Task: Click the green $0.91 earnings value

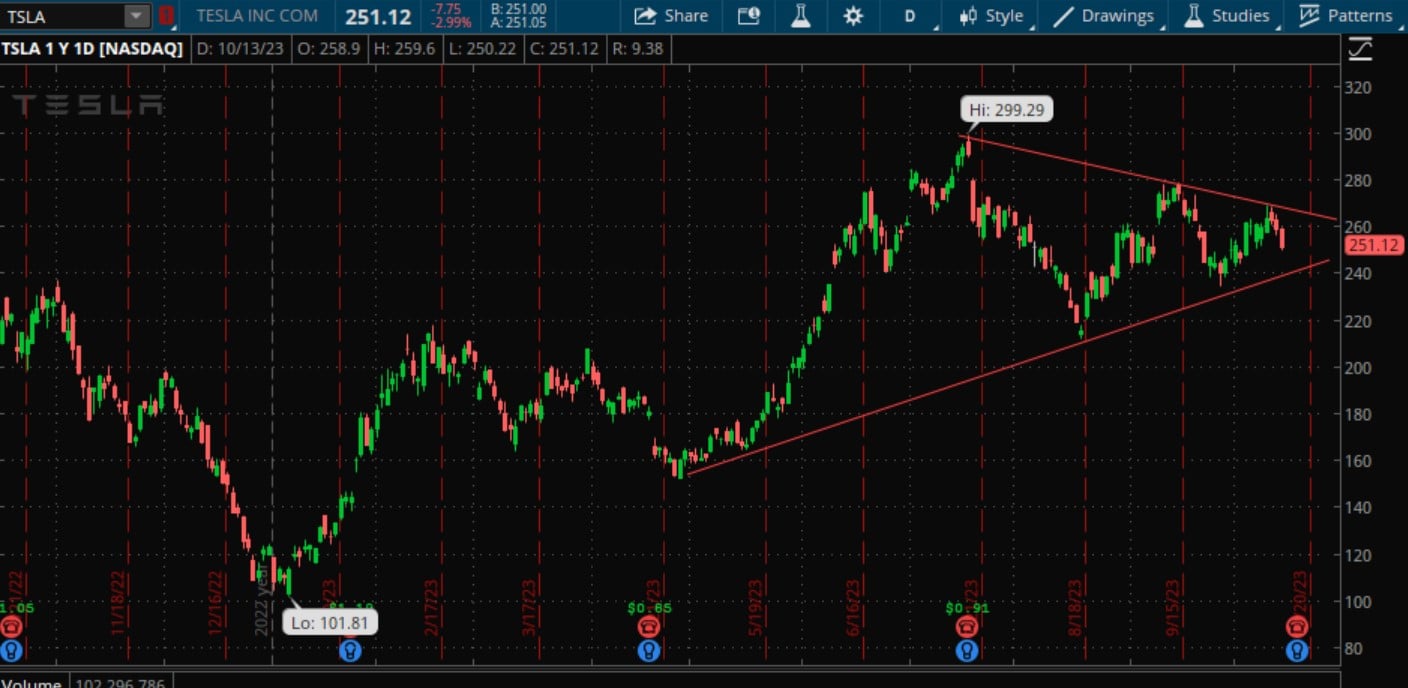Action: point(966,607)
